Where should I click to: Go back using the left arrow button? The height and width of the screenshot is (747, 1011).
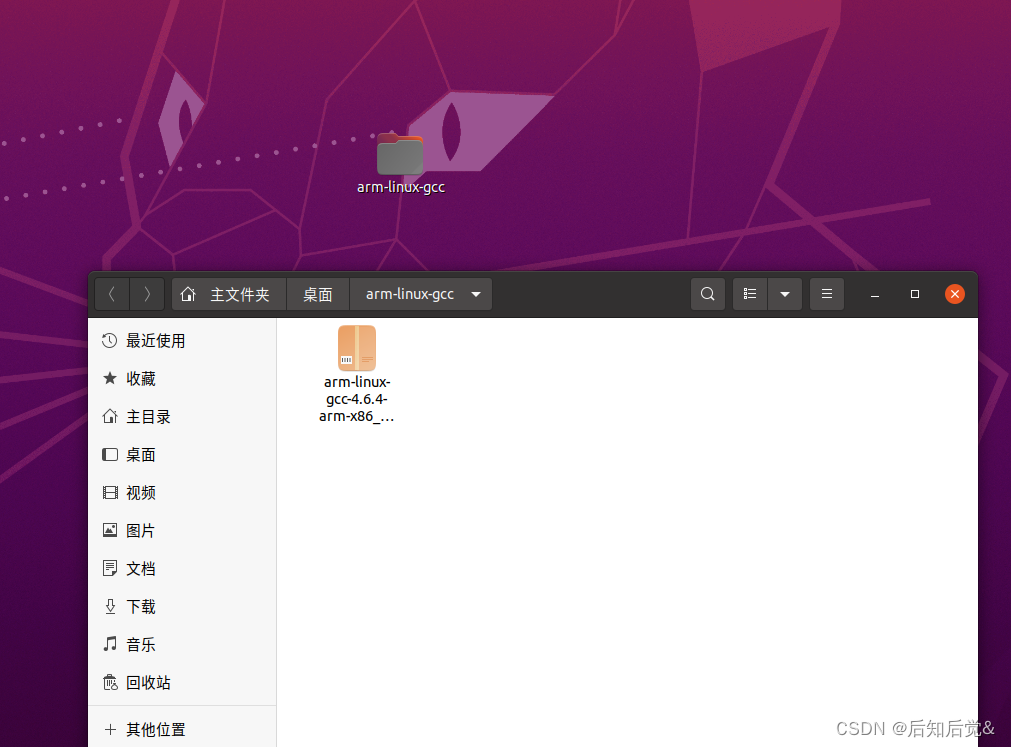pyautogui.click(x=112, y=294)
